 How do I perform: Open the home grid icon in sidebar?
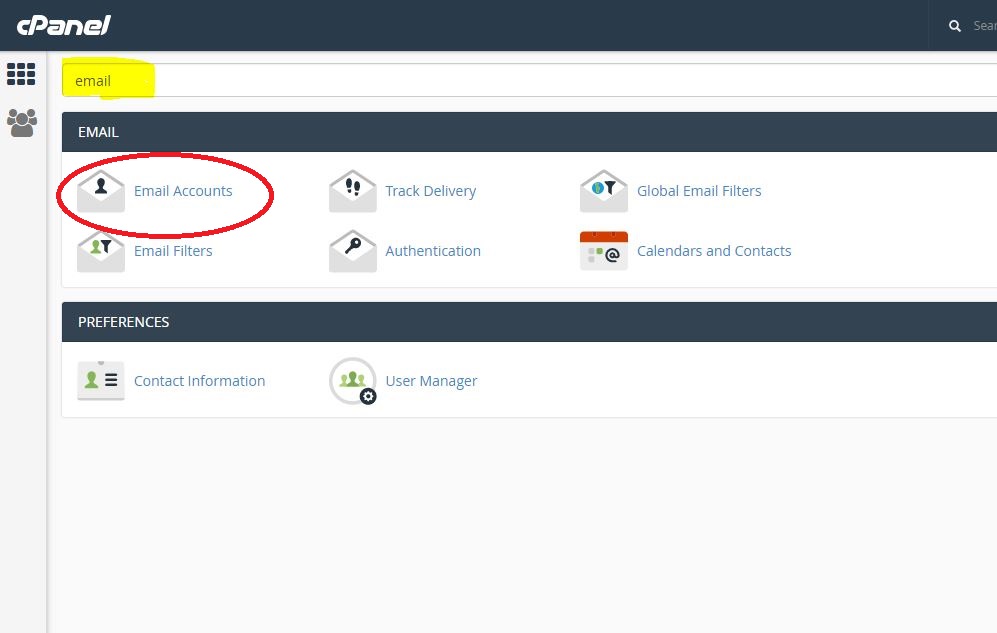(21, 74)
